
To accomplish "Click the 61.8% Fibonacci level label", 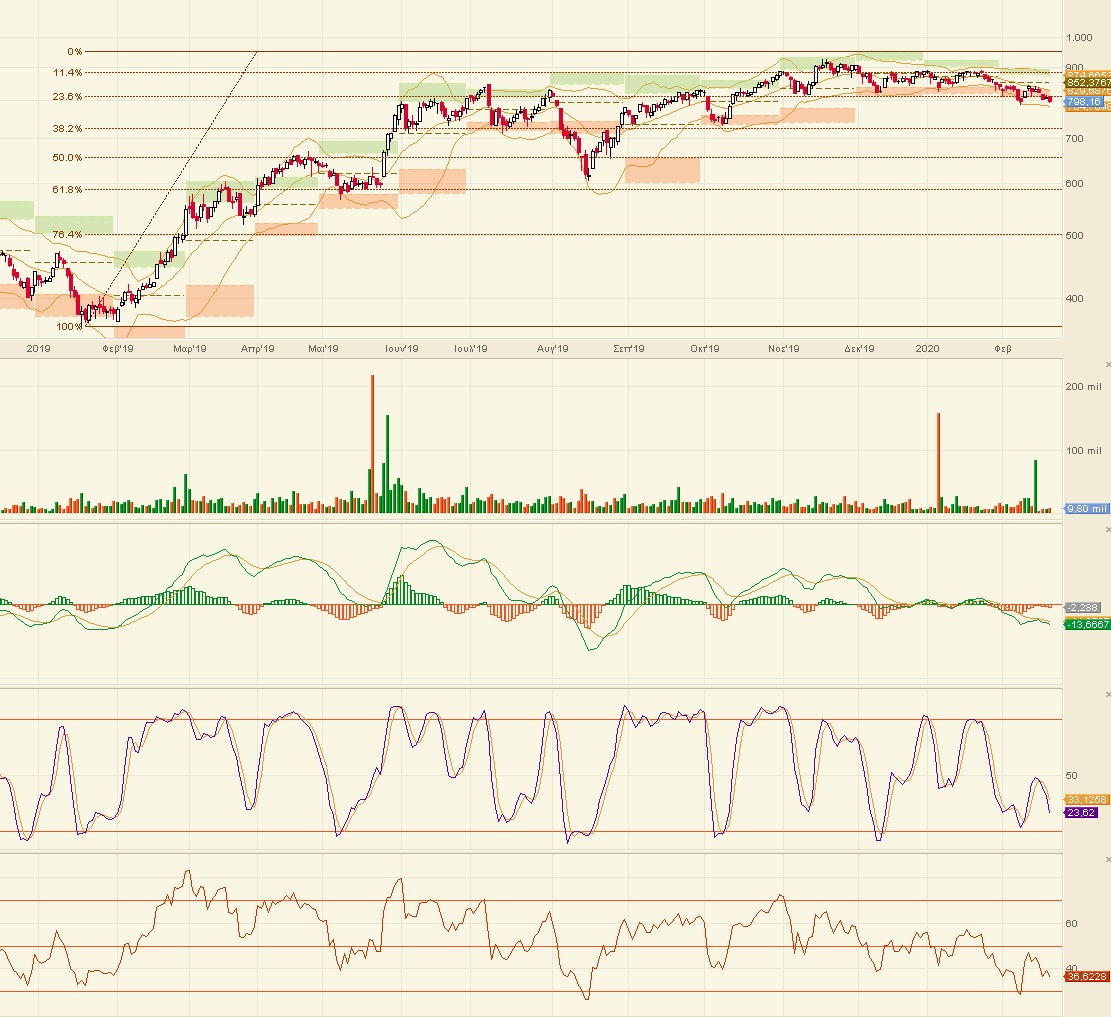I will click(x=69, y=189).
